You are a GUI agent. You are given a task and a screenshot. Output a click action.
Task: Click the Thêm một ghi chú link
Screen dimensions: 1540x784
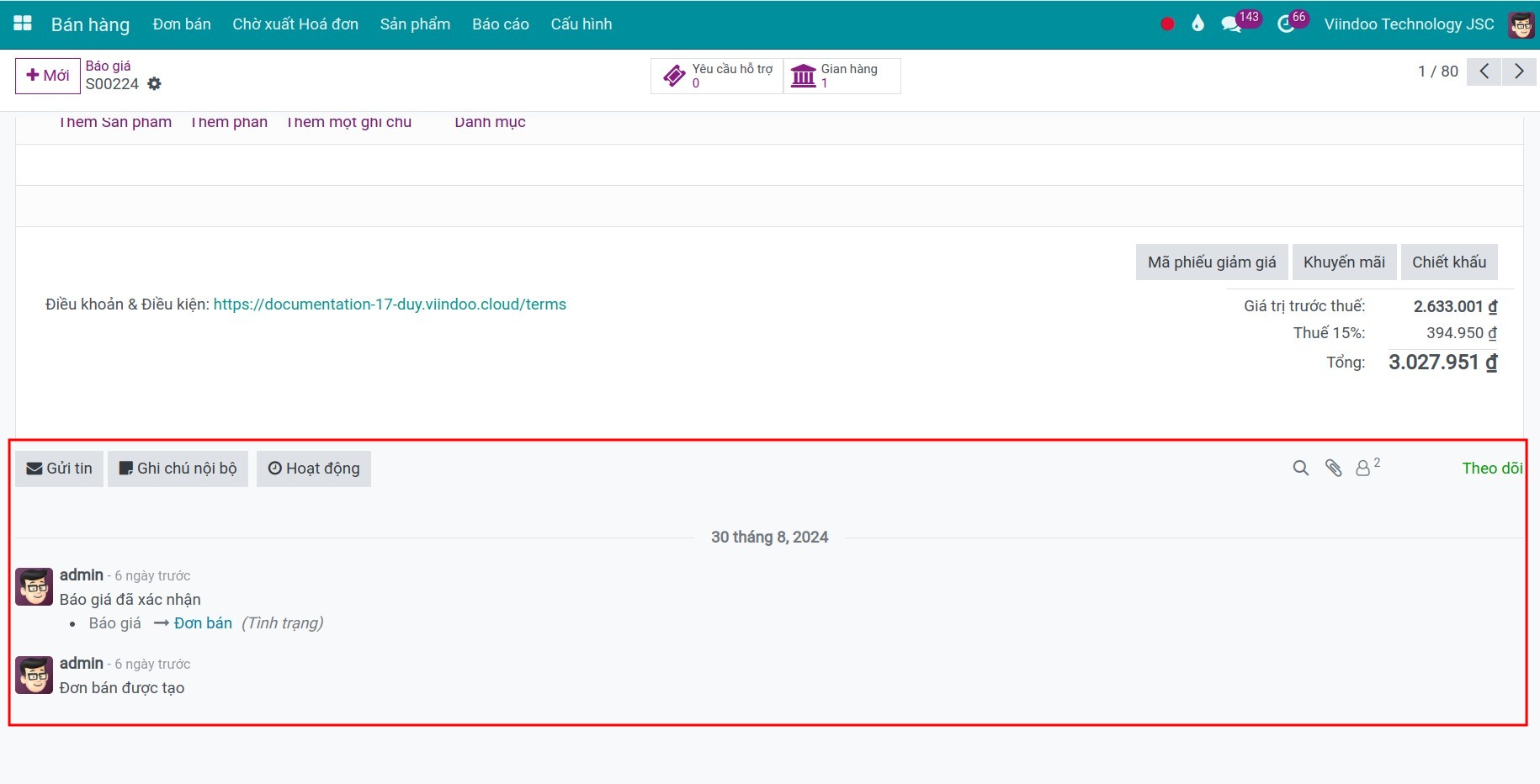(x=349, y=122)
